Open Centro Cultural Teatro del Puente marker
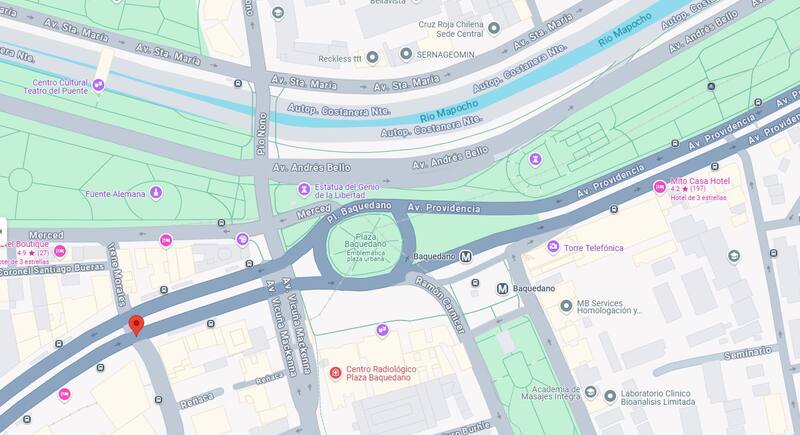The height and width of the screenshot is (435, 800). pyautogui.click(x=98, y=85)
